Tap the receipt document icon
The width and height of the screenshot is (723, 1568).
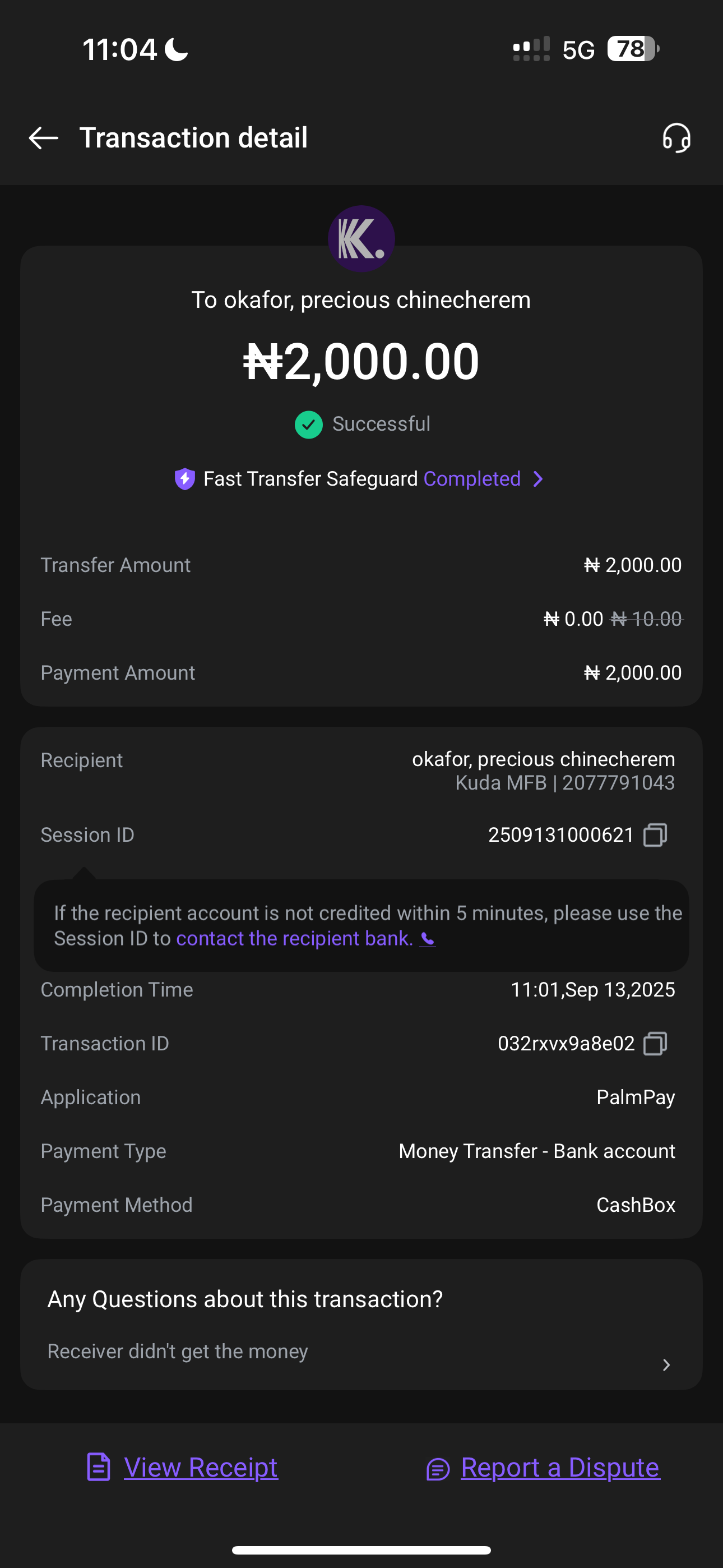tap(99, 1467)
